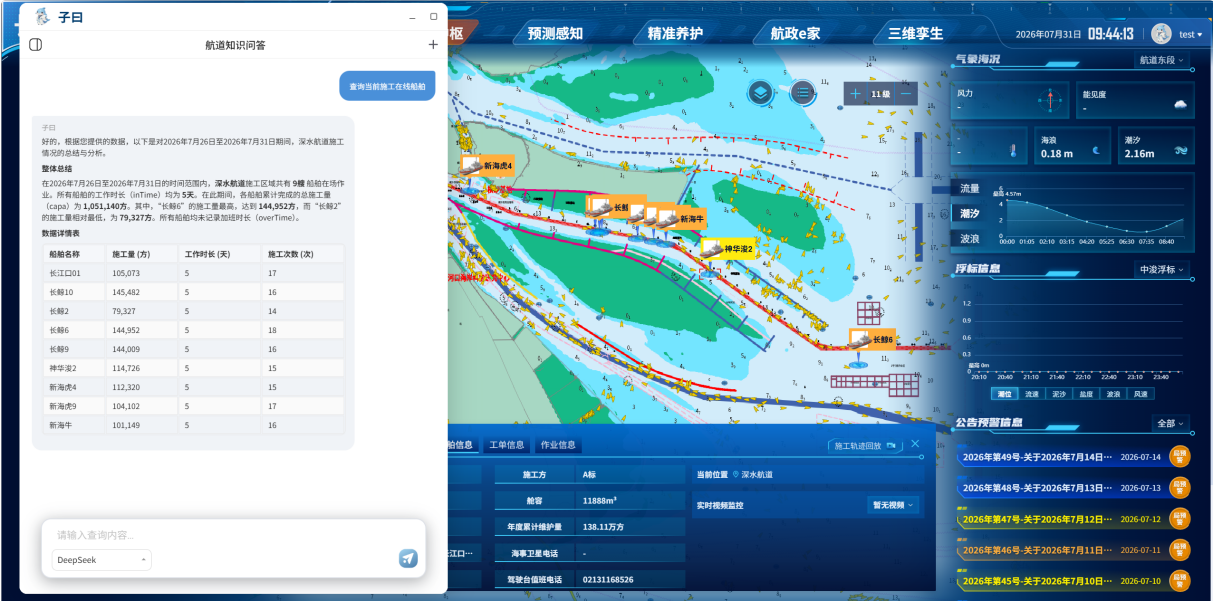Click the 施工轨迹回放 playback button
The image size is (1213, 601).
864,446
